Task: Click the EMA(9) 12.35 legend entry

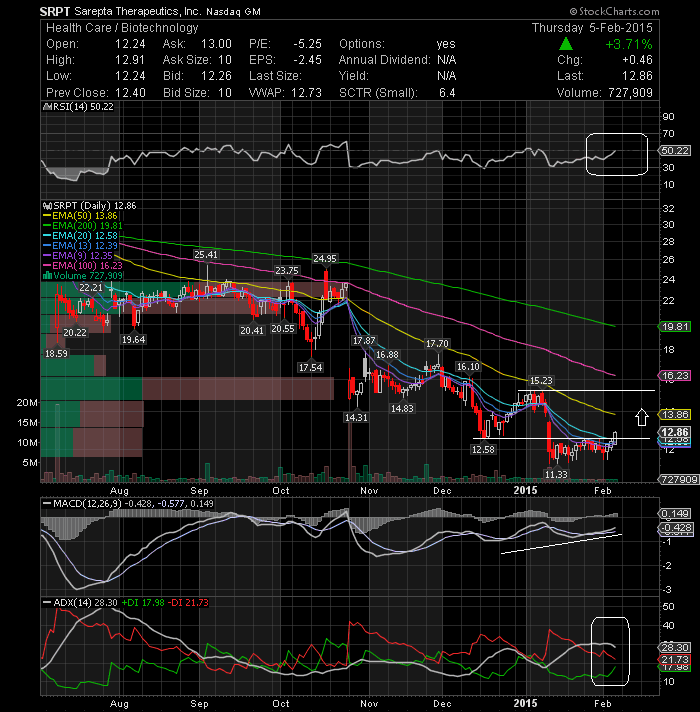Action: [78, 256]
